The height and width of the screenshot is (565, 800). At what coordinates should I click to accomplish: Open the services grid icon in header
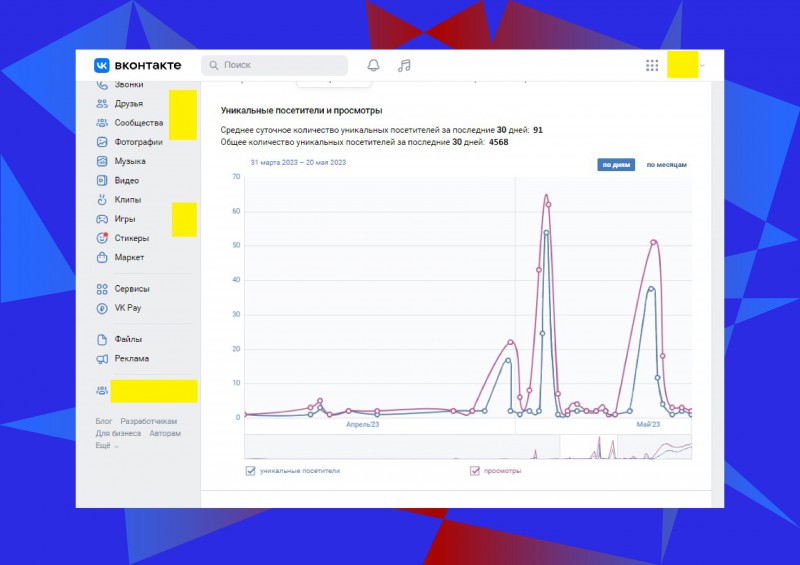click(x=652, y=65)
